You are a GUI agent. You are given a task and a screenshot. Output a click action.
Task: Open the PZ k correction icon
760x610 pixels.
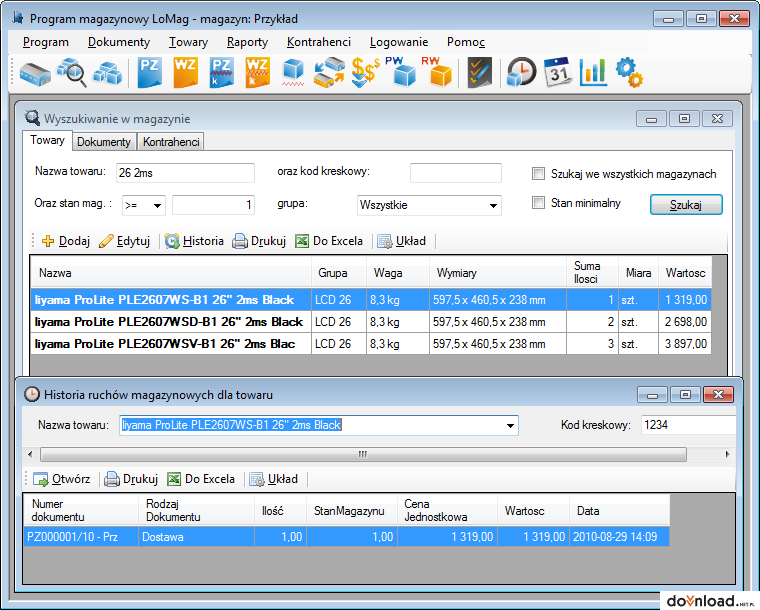click(222, 73)
